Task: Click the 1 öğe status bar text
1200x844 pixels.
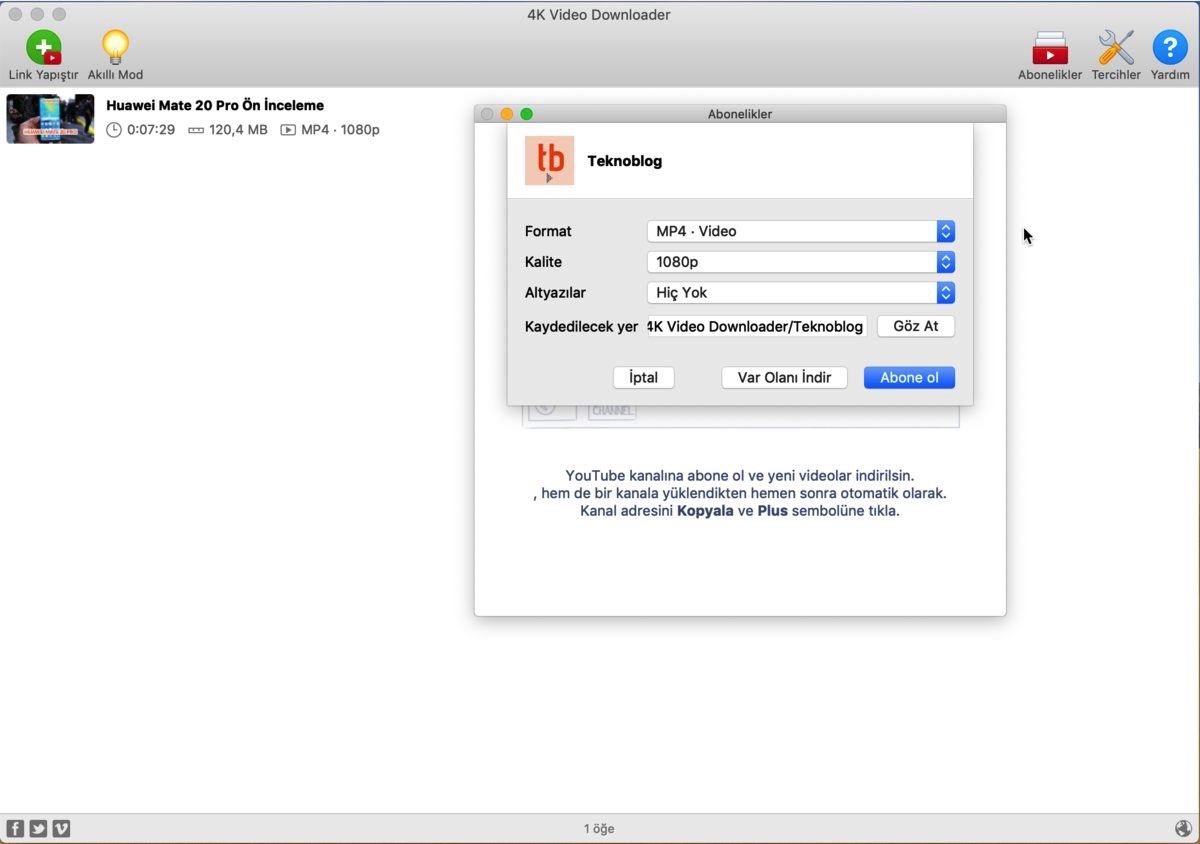Action: pyautogui.click(x=599, y=829)
